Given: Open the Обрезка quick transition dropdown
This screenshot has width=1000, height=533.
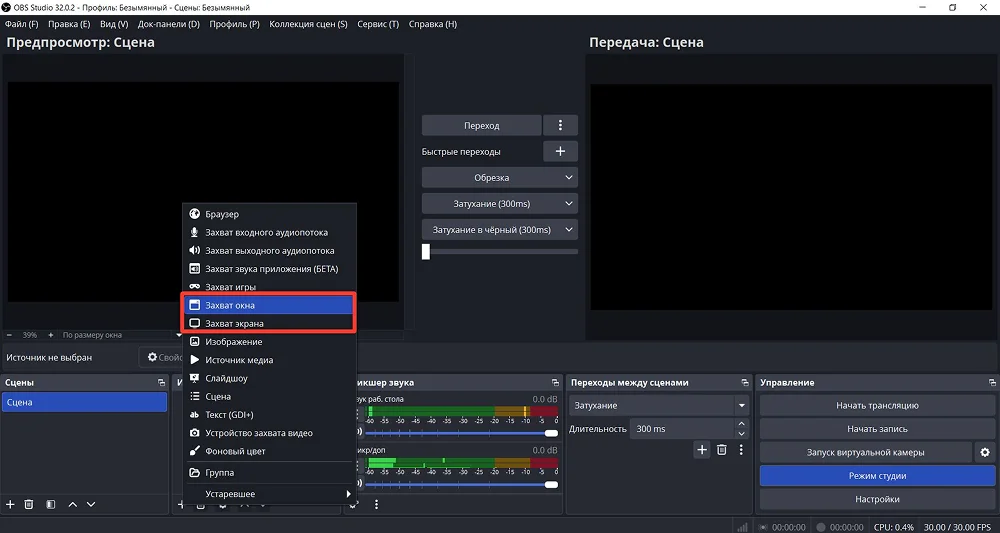Looking at the screenshot, I should (499, 178).
